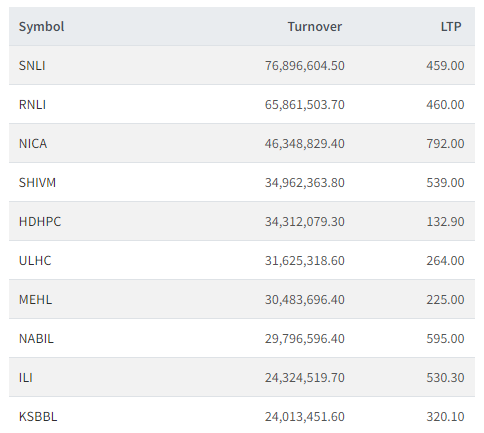Viewport: 484px width, 433px height.
Task: Click NABIL turnover 29,796,596.40
Action: pyautogui.click(x=305, y=339)
